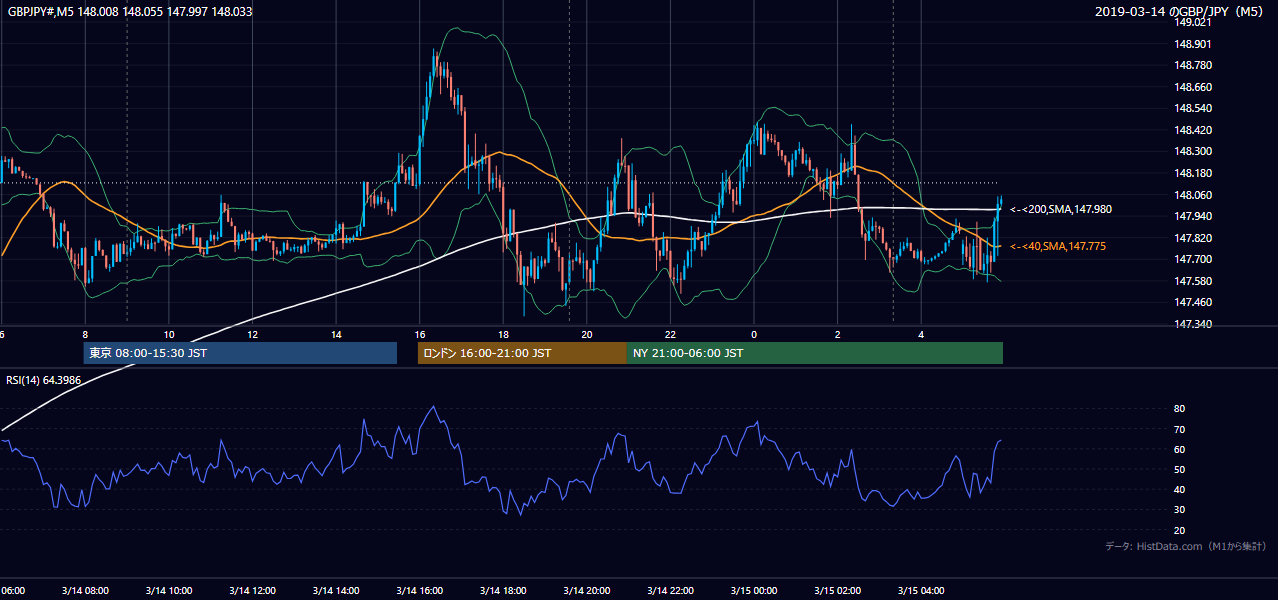Click the RSI 30 level label
This screenshot has width=1278, height=600.
(1179, 510)
